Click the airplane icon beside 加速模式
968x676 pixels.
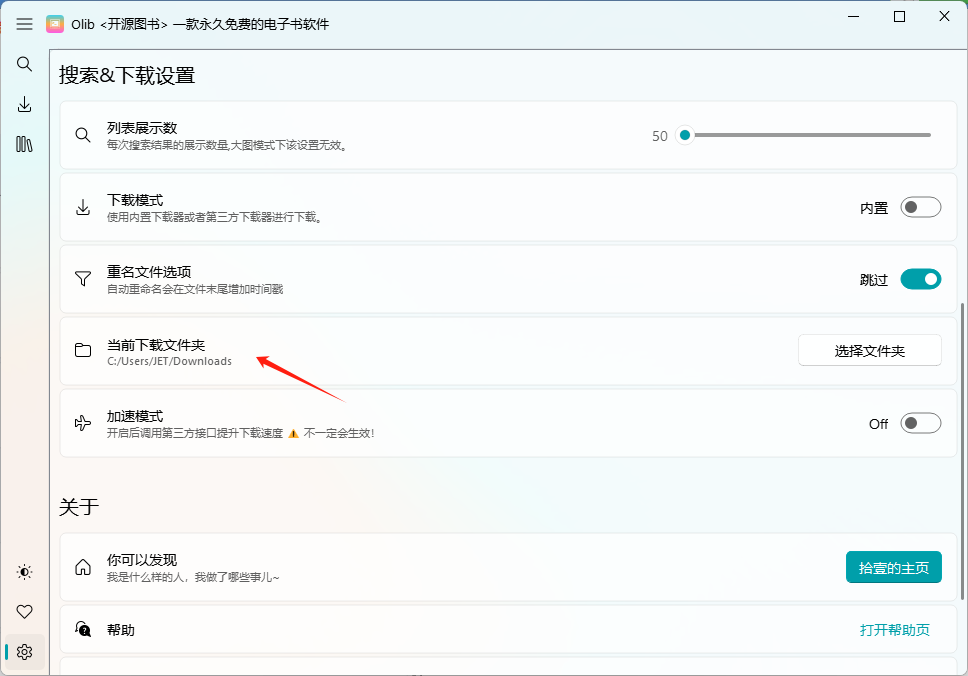tap(83, 423)
